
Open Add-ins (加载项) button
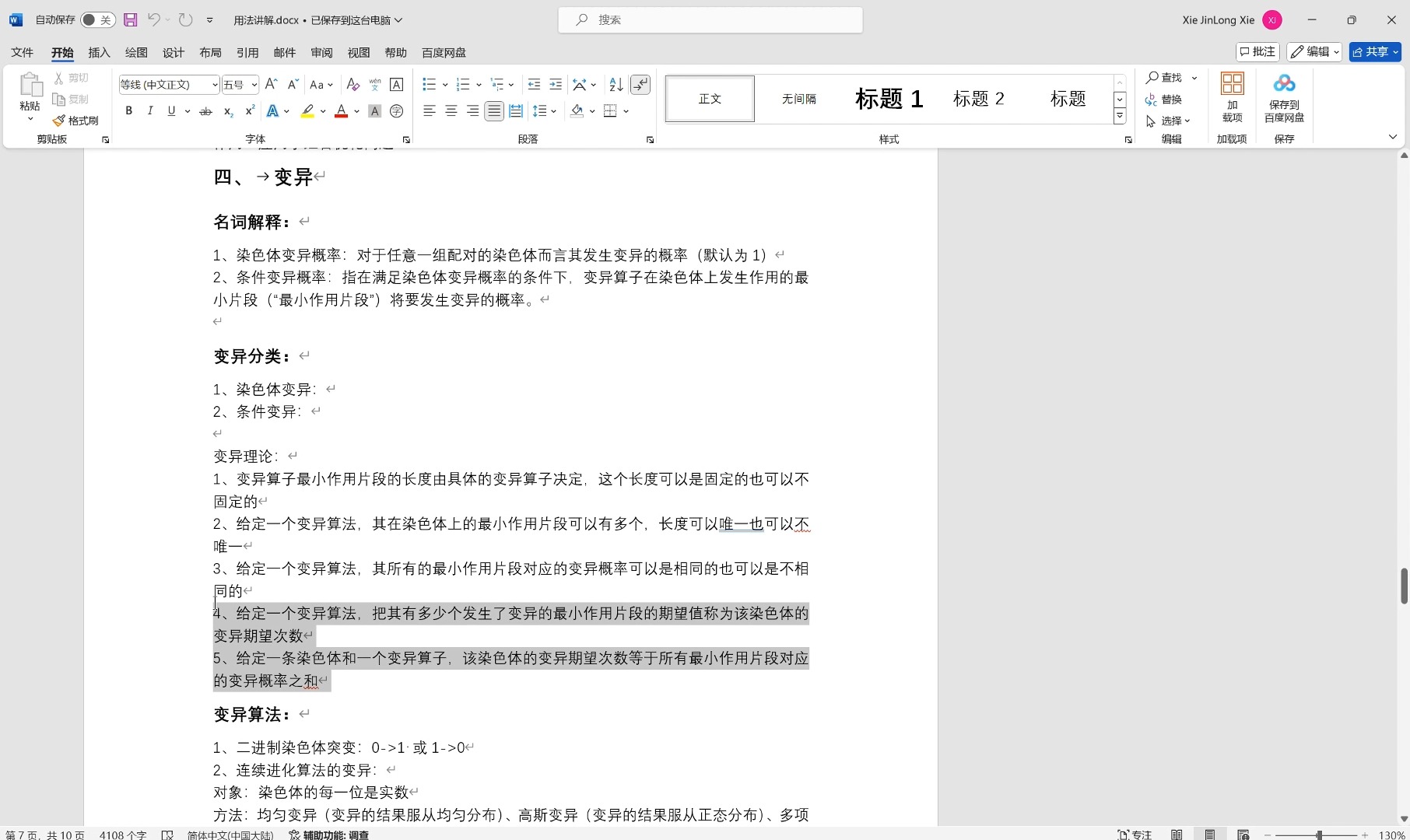(x=1232, y=97)
